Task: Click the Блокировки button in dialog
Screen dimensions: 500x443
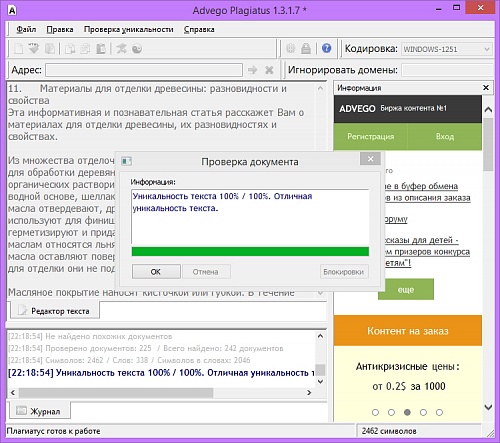Action: 344,272
